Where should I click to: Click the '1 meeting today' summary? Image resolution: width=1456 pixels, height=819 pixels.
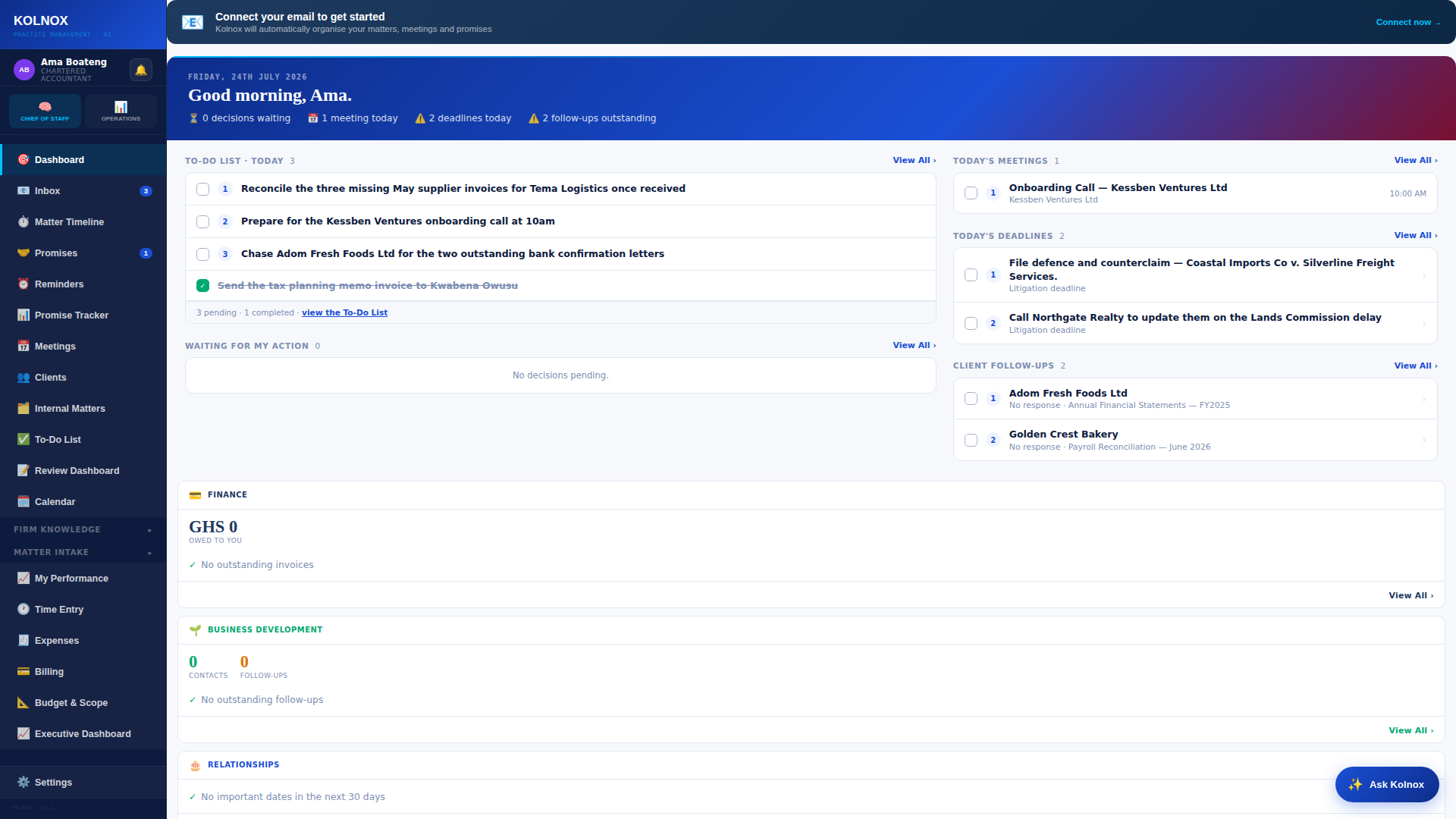coord(353,118)
